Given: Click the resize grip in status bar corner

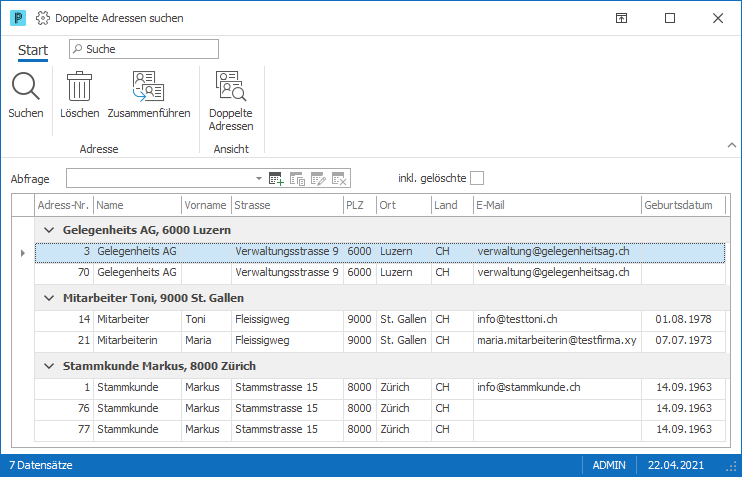Looking at the screenshot, I should [x=732, y=467].
